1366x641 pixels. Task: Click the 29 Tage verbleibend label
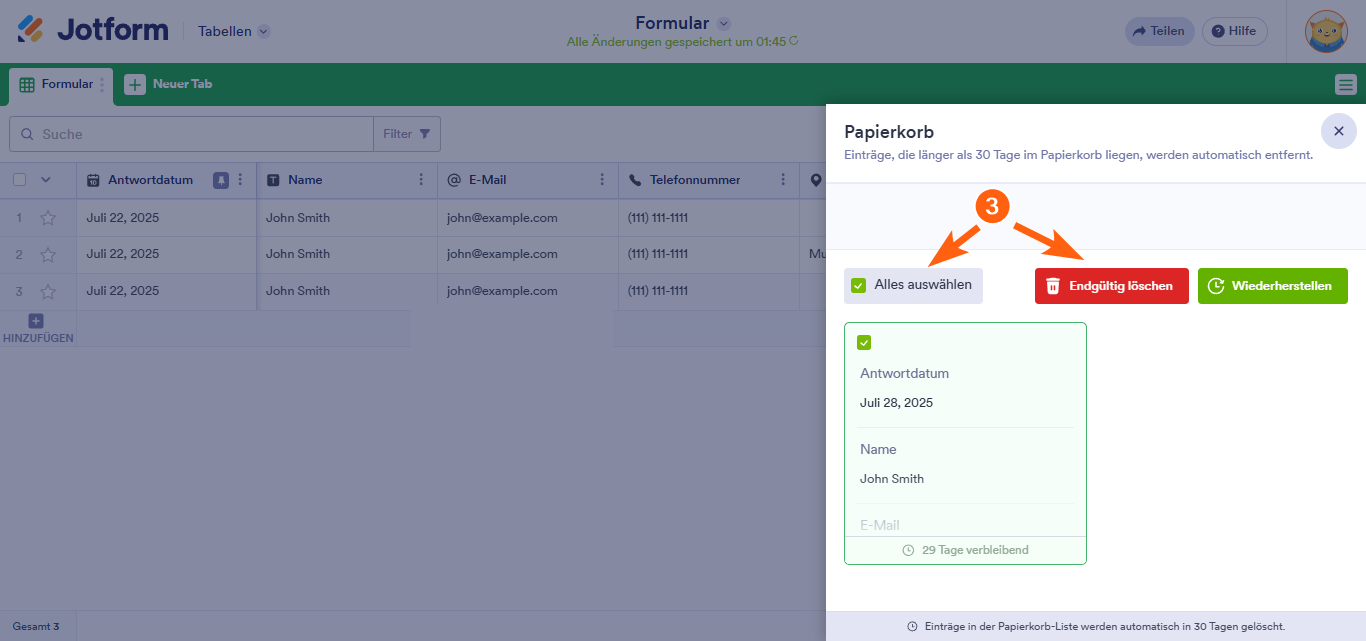(x=965, y=550)
